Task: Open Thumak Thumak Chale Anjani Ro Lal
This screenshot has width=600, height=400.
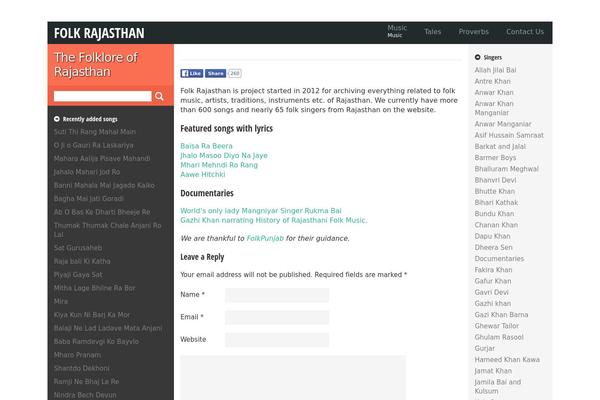Action: point(108,230)
